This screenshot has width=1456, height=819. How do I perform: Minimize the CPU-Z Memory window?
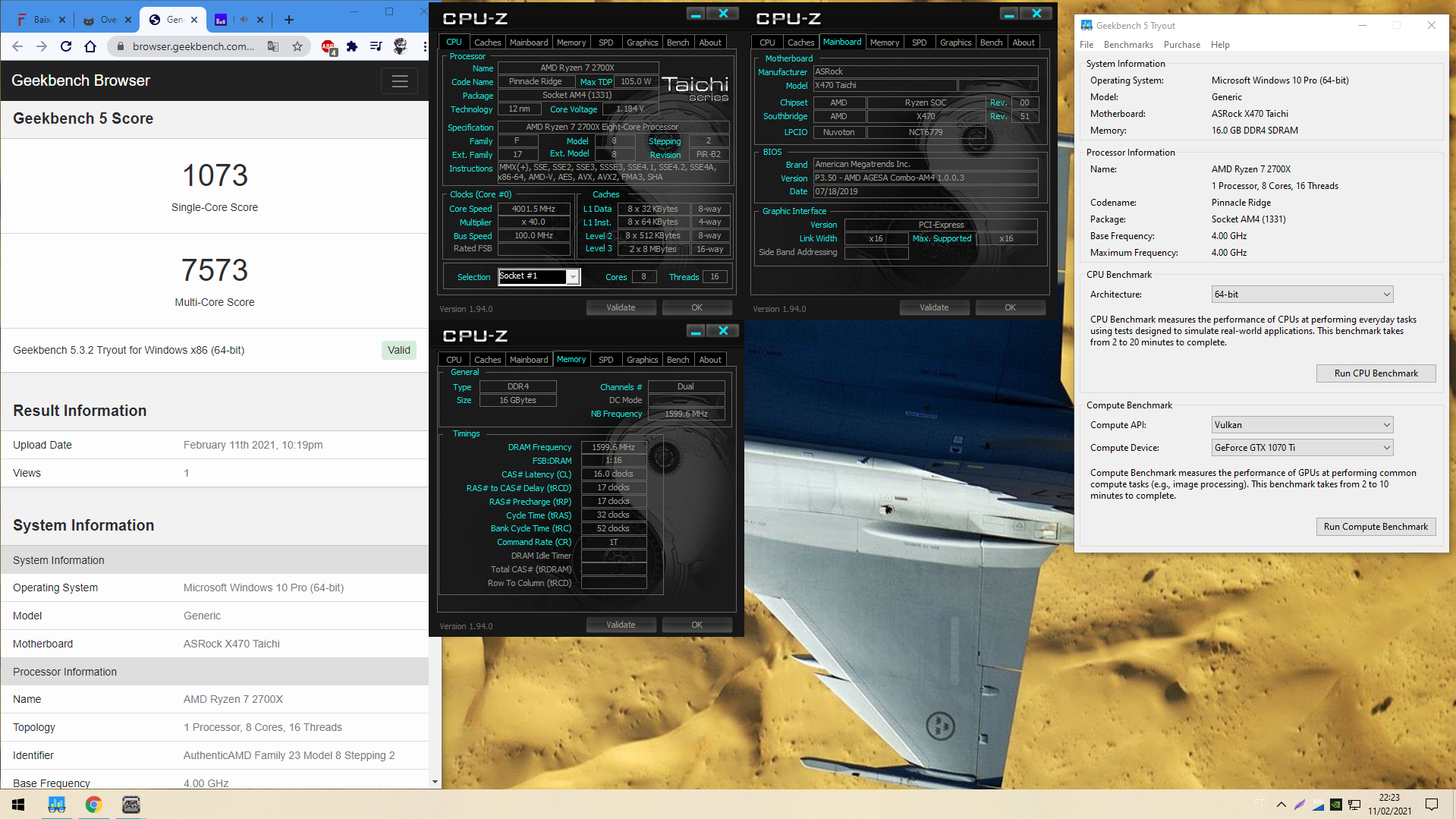pyautogui.click(x=696, y=331)
